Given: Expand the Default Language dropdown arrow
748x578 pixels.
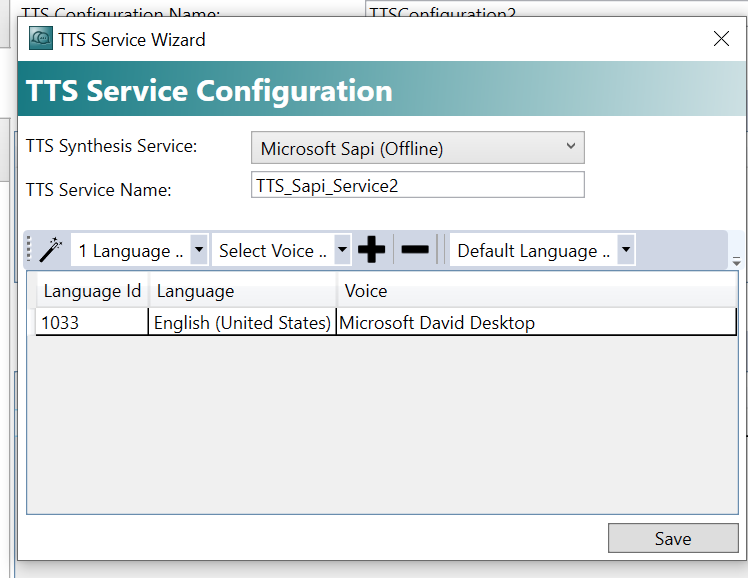Looking at the screenshot, I should pos(626,249).
